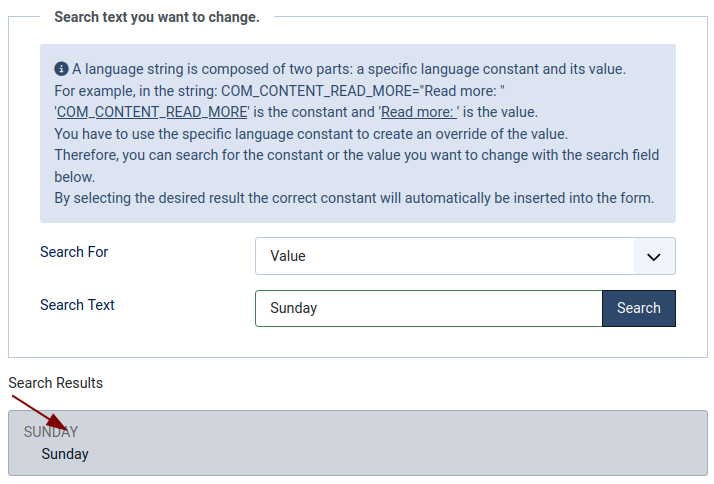Click the 'Therefore, you can search' sentence

coord(357,166)
